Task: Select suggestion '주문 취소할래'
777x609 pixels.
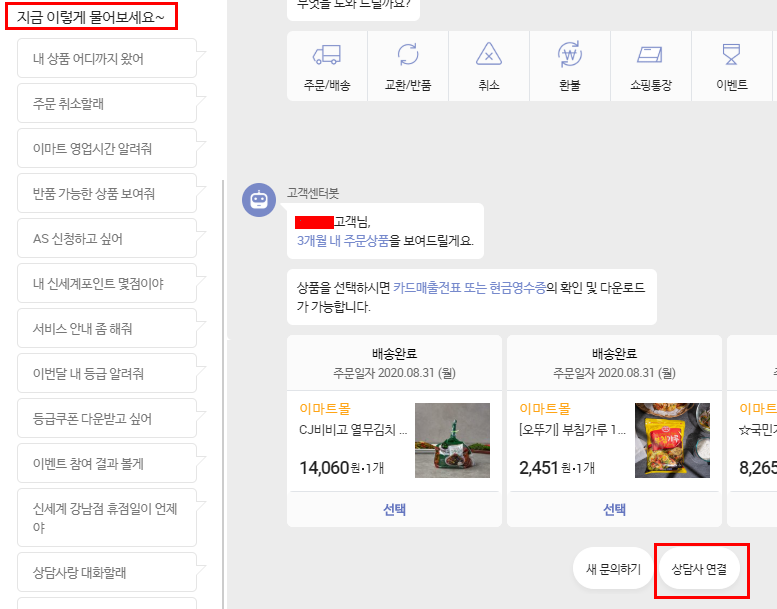Action: coord(107,104)
